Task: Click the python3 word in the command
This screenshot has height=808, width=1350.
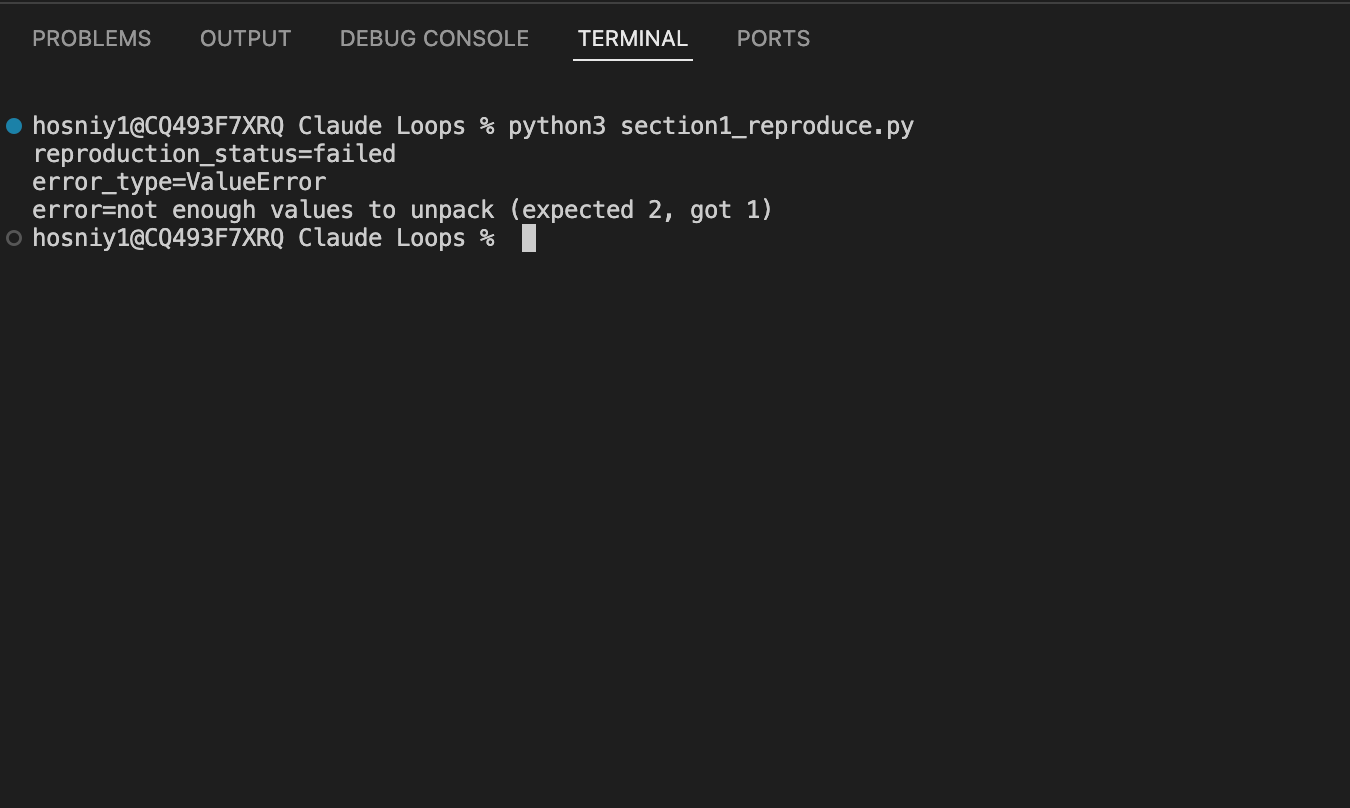Action: coord(557,126)
